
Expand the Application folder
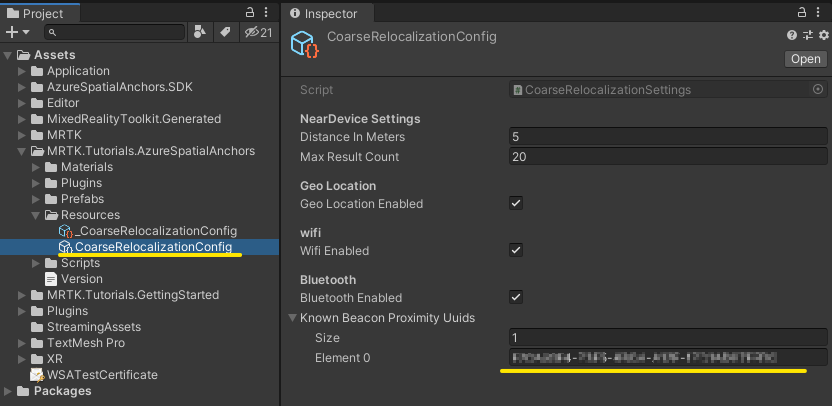[x=22, y=71]
